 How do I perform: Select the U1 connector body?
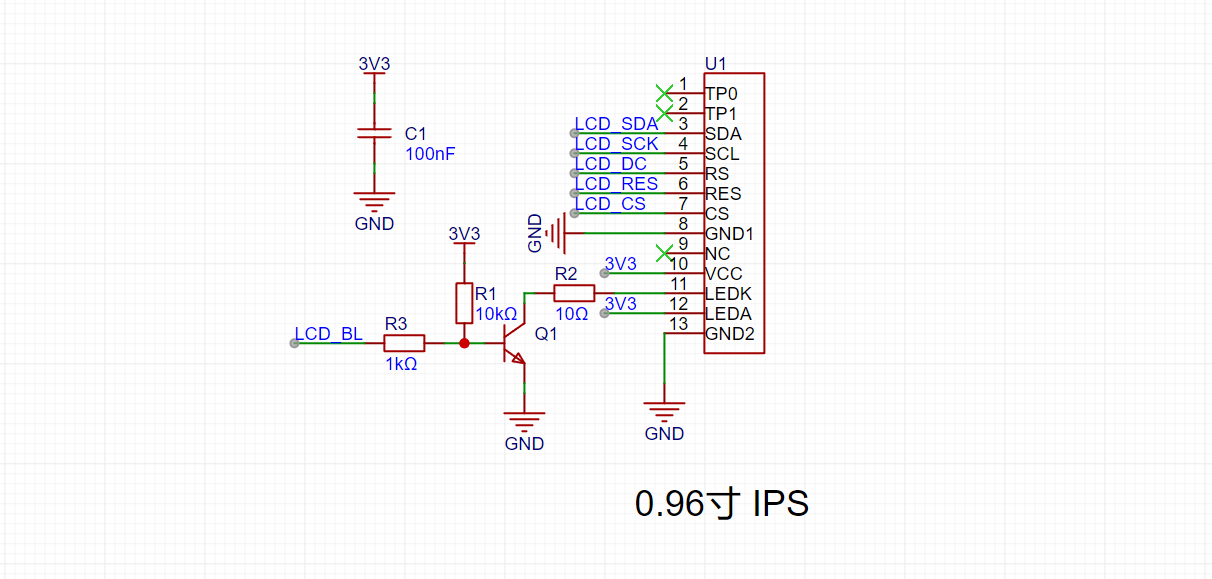[x=734, y=213]
